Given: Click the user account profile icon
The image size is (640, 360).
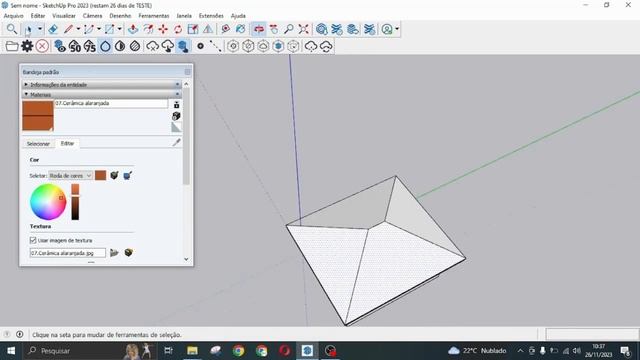Looking at the screenshot, I should (x=387, y=29).
